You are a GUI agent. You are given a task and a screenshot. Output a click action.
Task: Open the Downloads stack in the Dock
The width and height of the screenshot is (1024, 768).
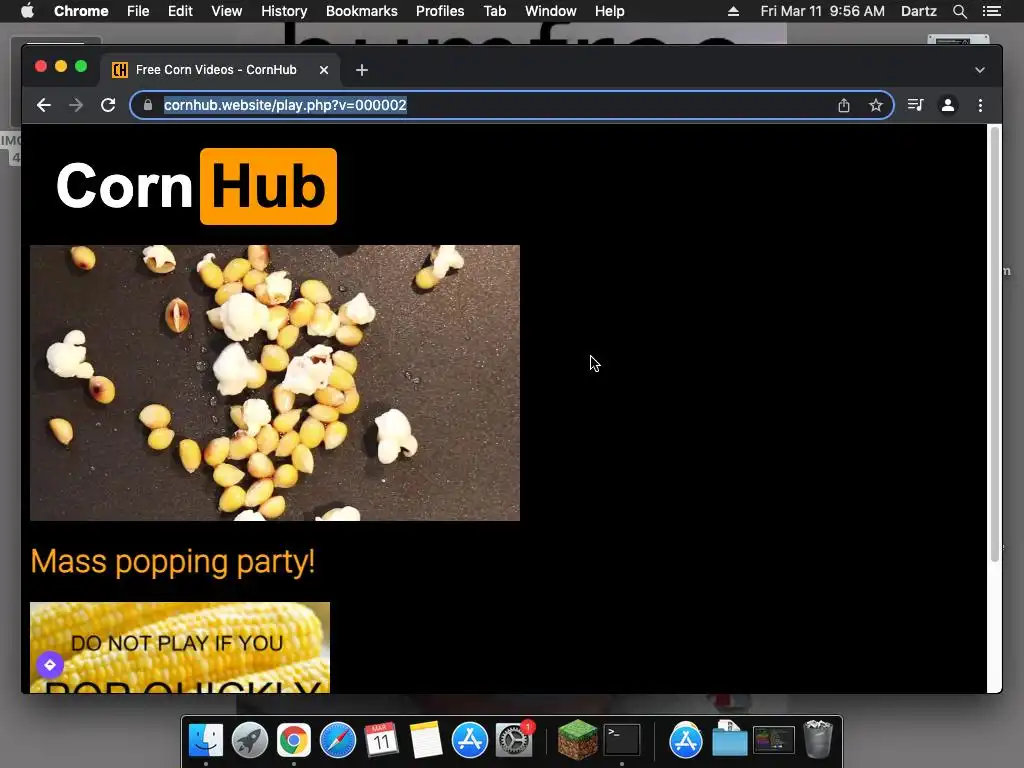coord(729,739)
